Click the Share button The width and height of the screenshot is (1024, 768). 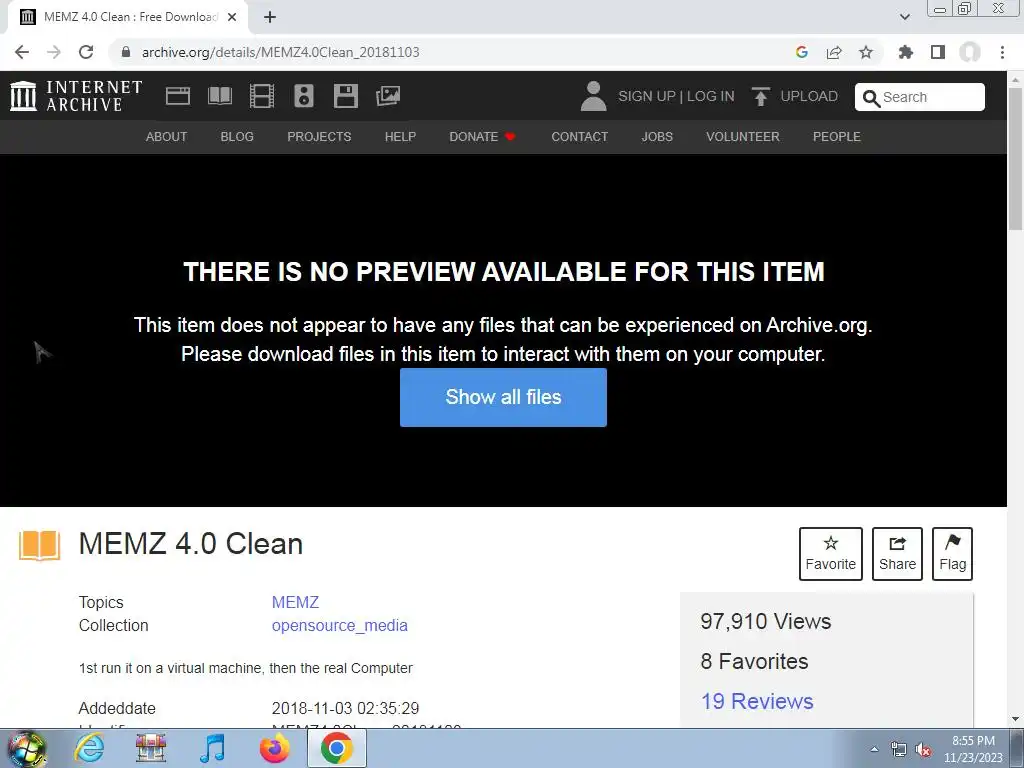point(897,553)
